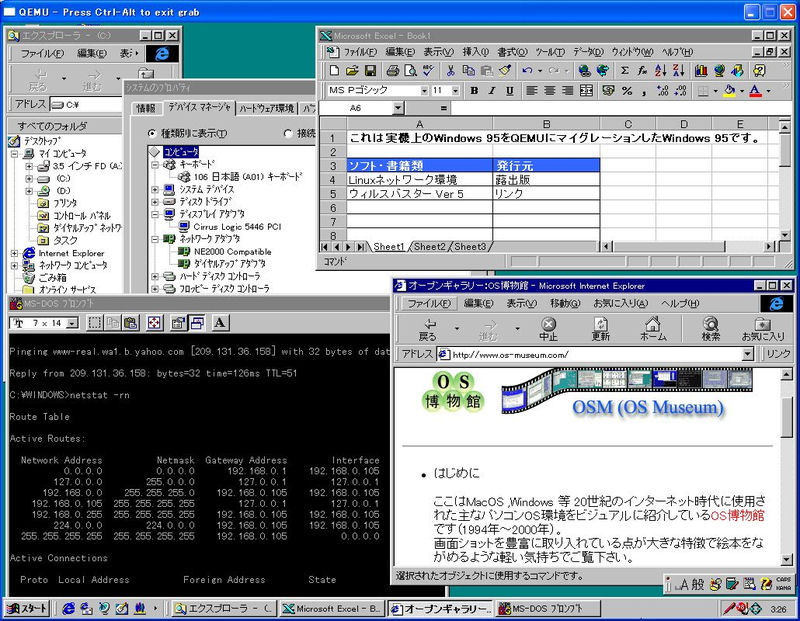Open the MS-DOS font size 7 x 14 dropdown
The image size is (800, 621).
[72, 323]
